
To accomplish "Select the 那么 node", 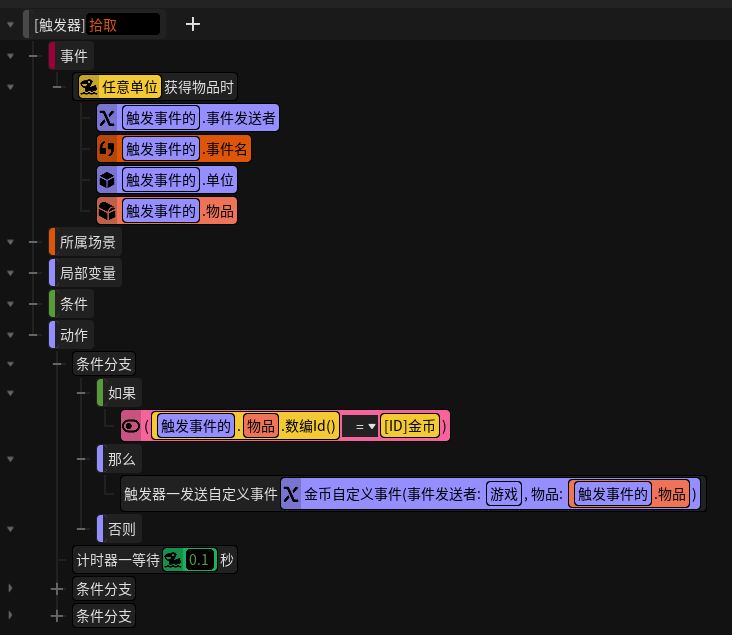I will coord(120,459).
